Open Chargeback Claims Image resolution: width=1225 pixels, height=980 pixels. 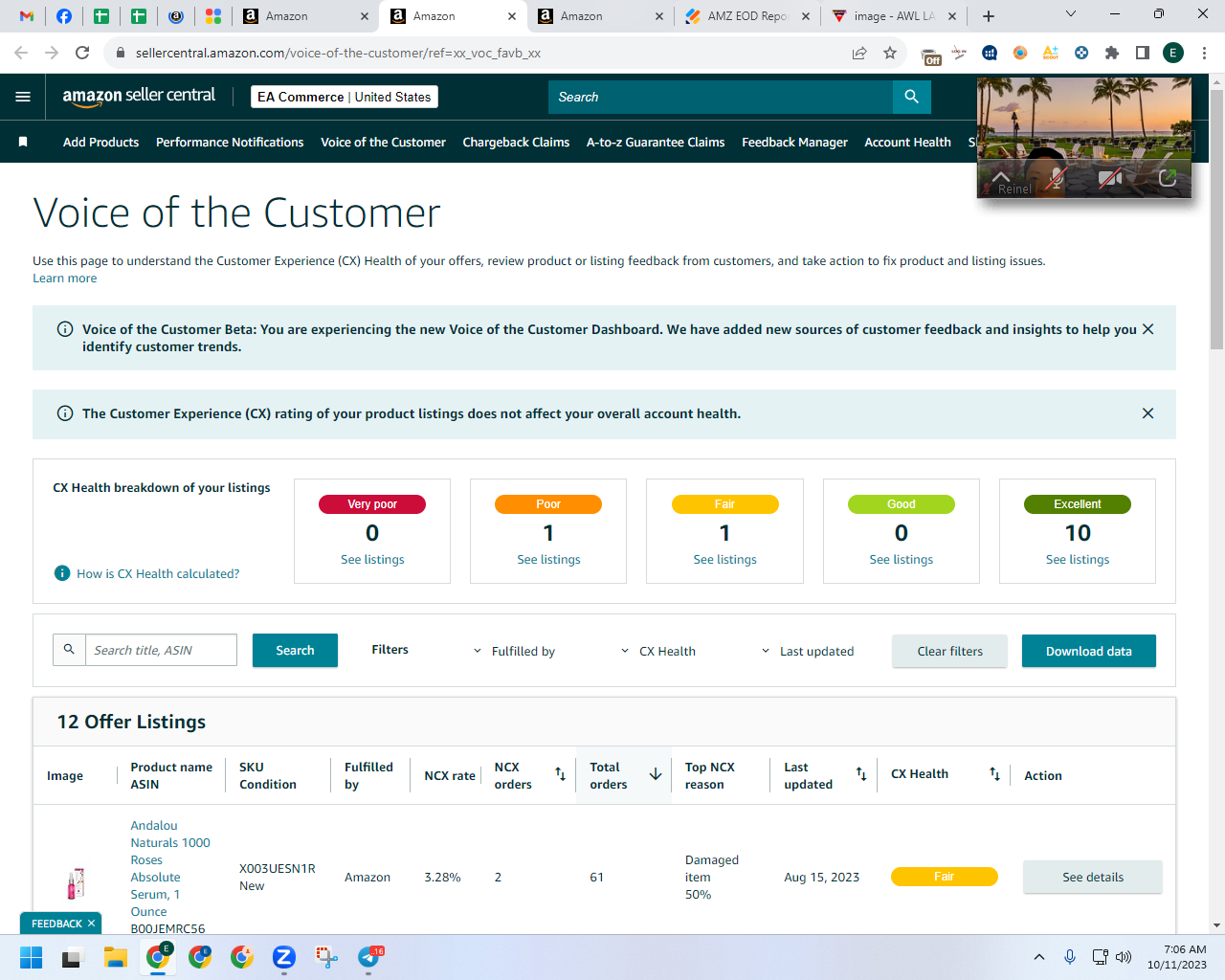pos(516,142)
